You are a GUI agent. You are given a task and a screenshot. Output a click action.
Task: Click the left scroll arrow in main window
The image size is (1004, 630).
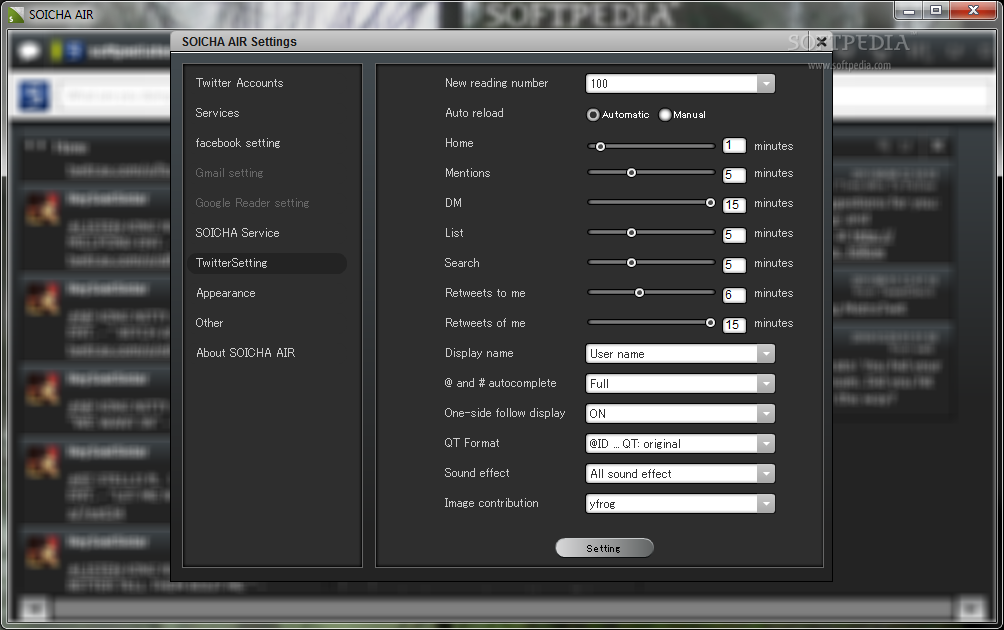(x=35, y=608)
